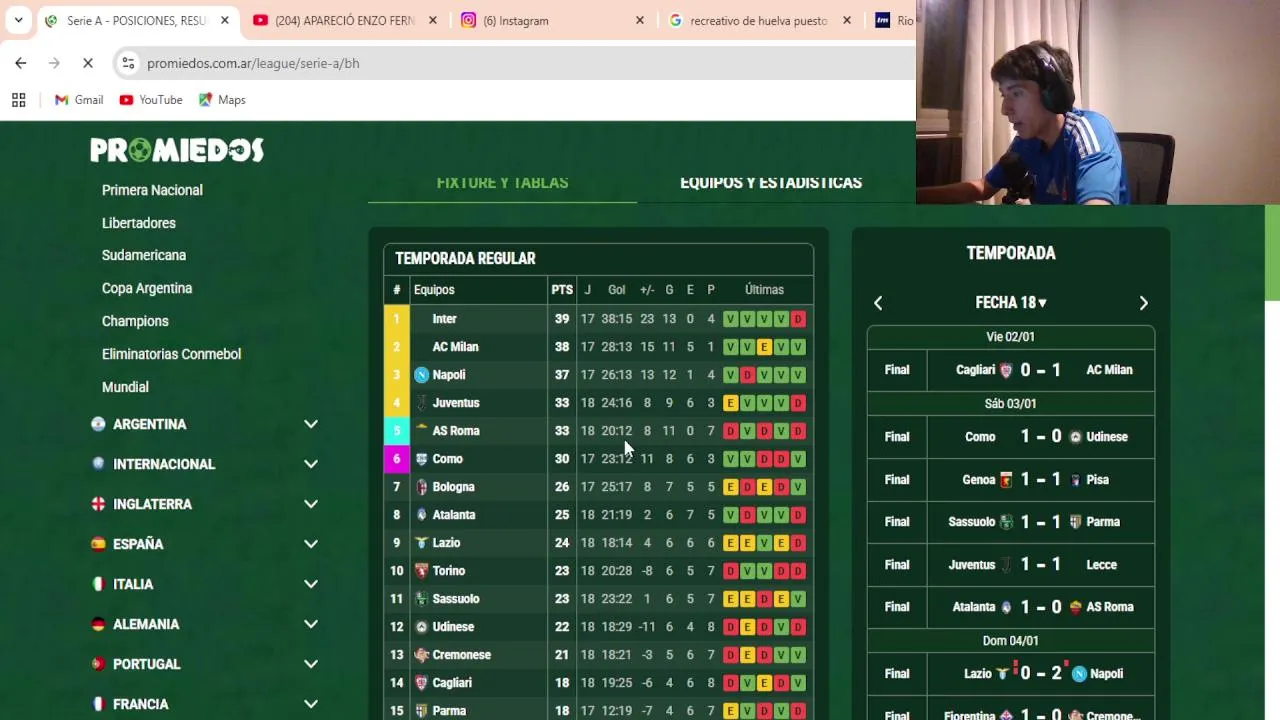Open Primera Nacional league link
Image resolution: width=1280 pixels, height=720 pixels.
152,190
